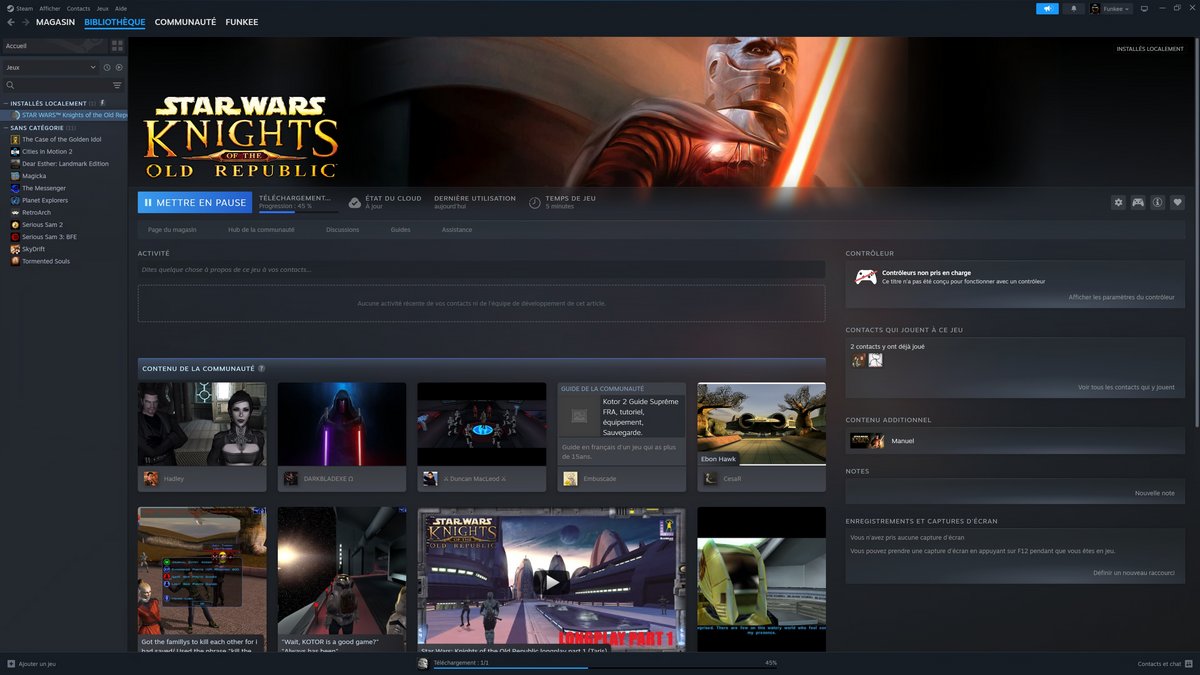Toggle sort by recent activity clock icon
Image resolution: width=1200 pixels, height=675 pixels.
107,67
